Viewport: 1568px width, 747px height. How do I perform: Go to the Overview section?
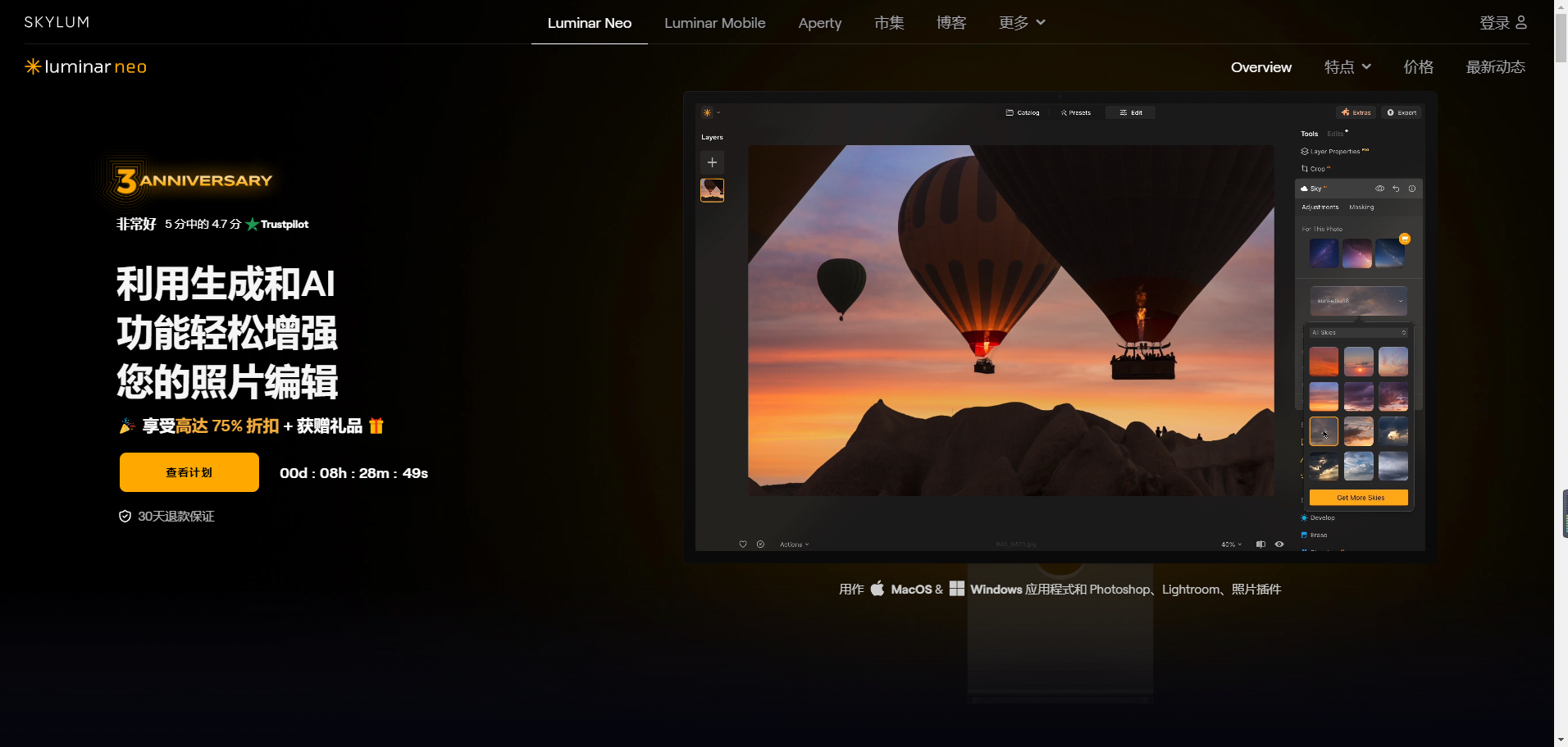click(1260, 67)
